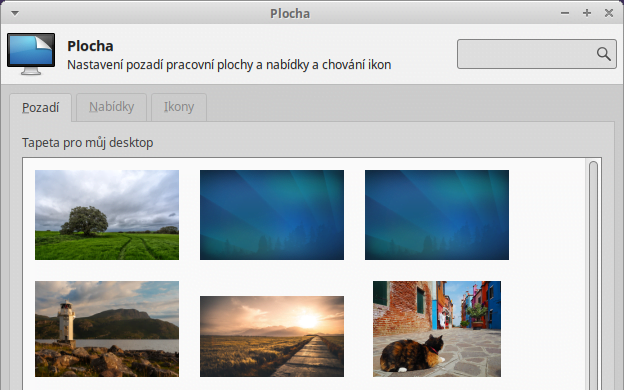Switch to the Pozadí tab
Screen dimensions: 624x390
[41, 107]
